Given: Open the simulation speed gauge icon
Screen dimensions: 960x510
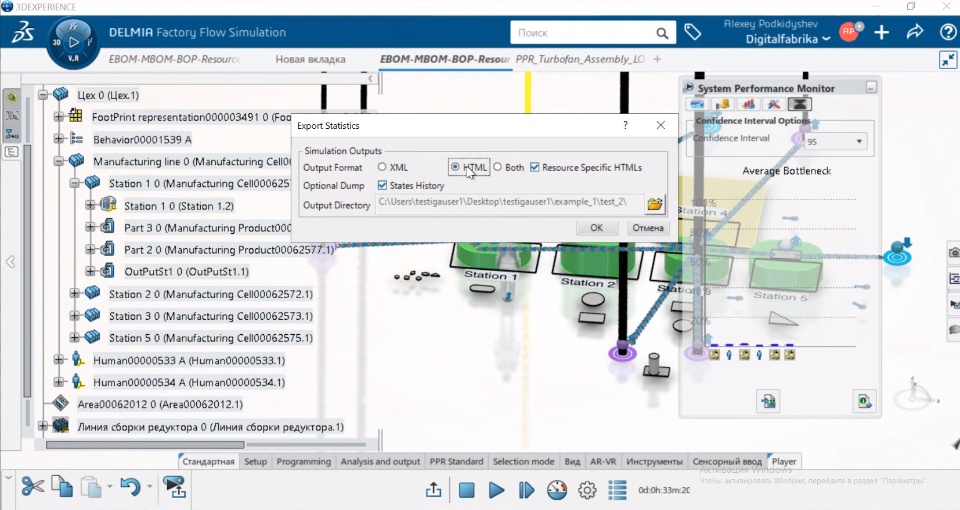Looking at the screenshot, I should pos(557,490).
